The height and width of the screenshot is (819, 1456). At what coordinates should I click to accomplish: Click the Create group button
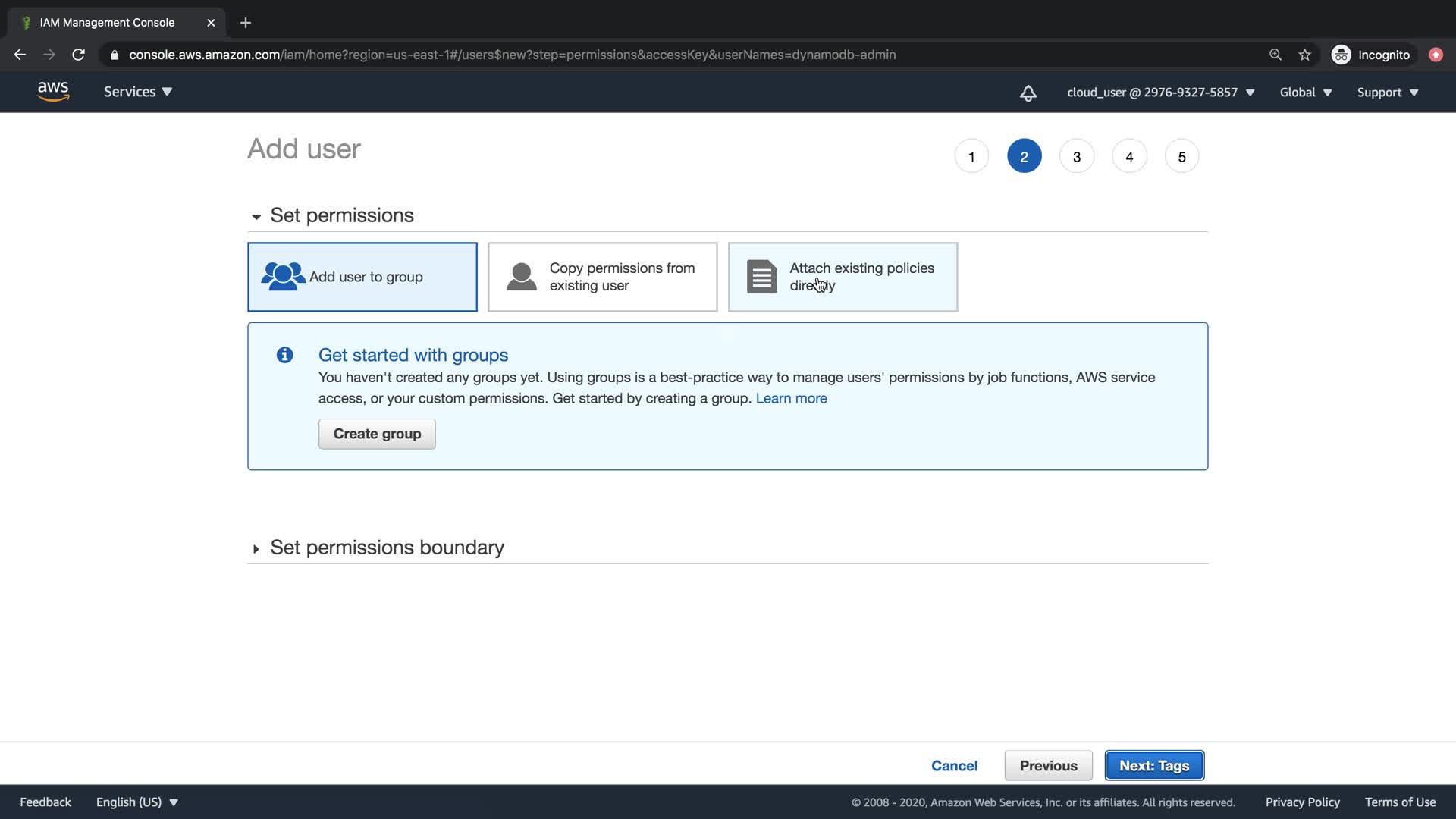pos(377,434)
